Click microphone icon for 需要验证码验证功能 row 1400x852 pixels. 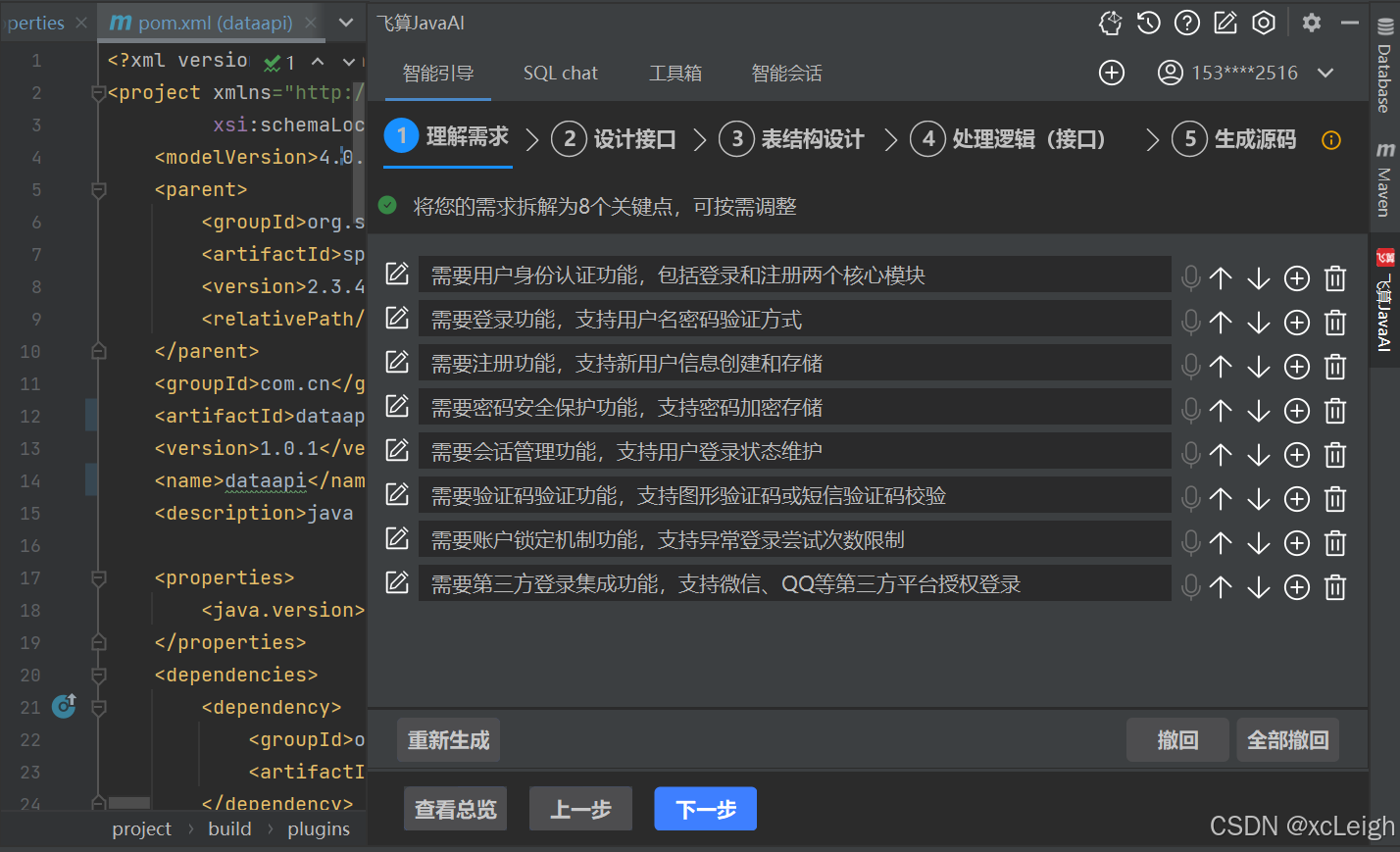[x=1191, y=499]
